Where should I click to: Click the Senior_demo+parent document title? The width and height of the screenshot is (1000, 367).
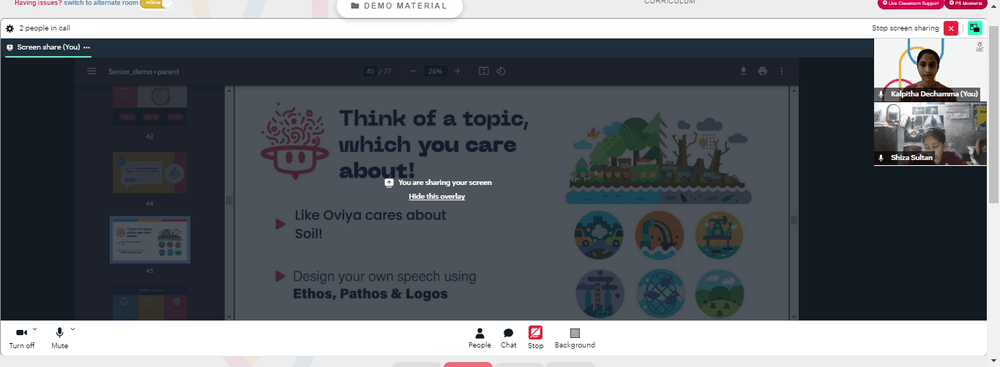(x=143, y=71)
